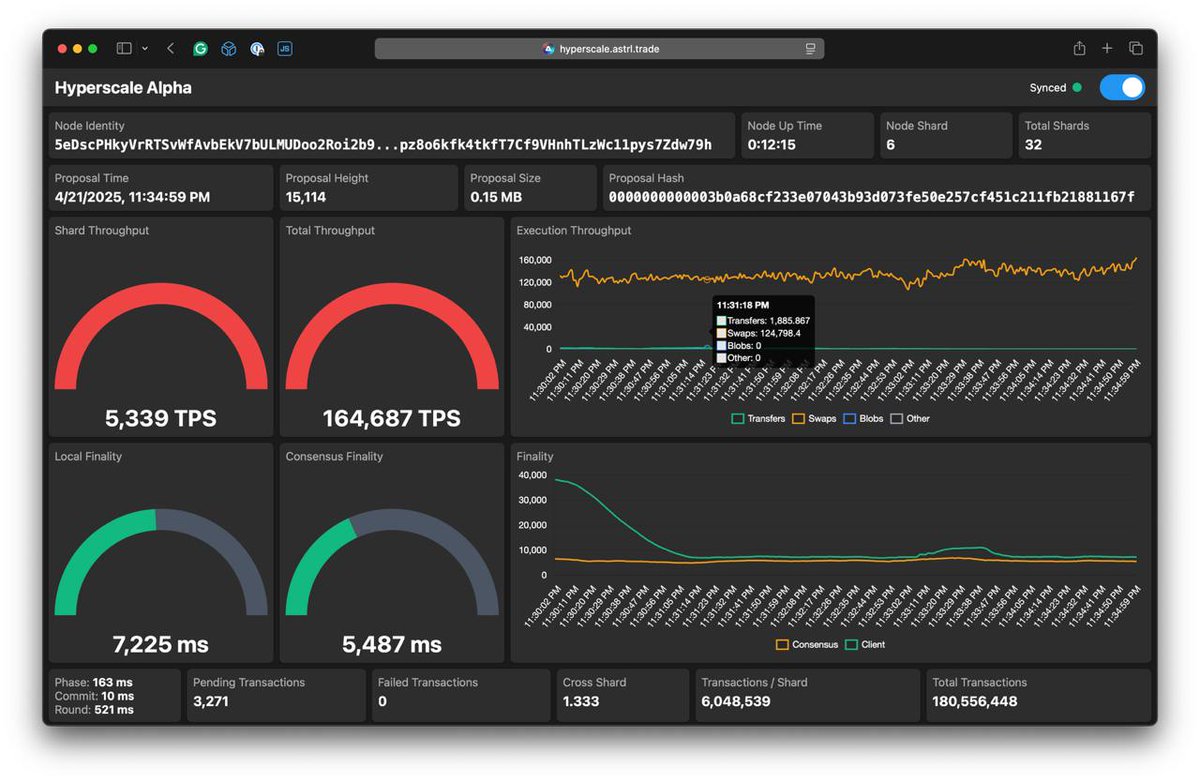Screen dimensions: 1200x782
Task: Click the Phase 163 ms entry
Action: (x=92, y=682)
